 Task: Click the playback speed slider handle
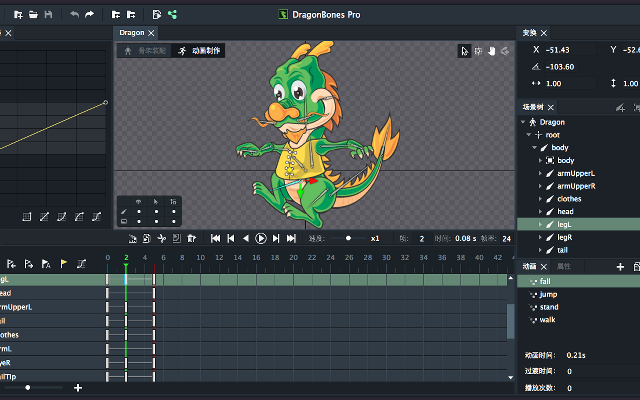pyautogui.click(x=348, y=238)
